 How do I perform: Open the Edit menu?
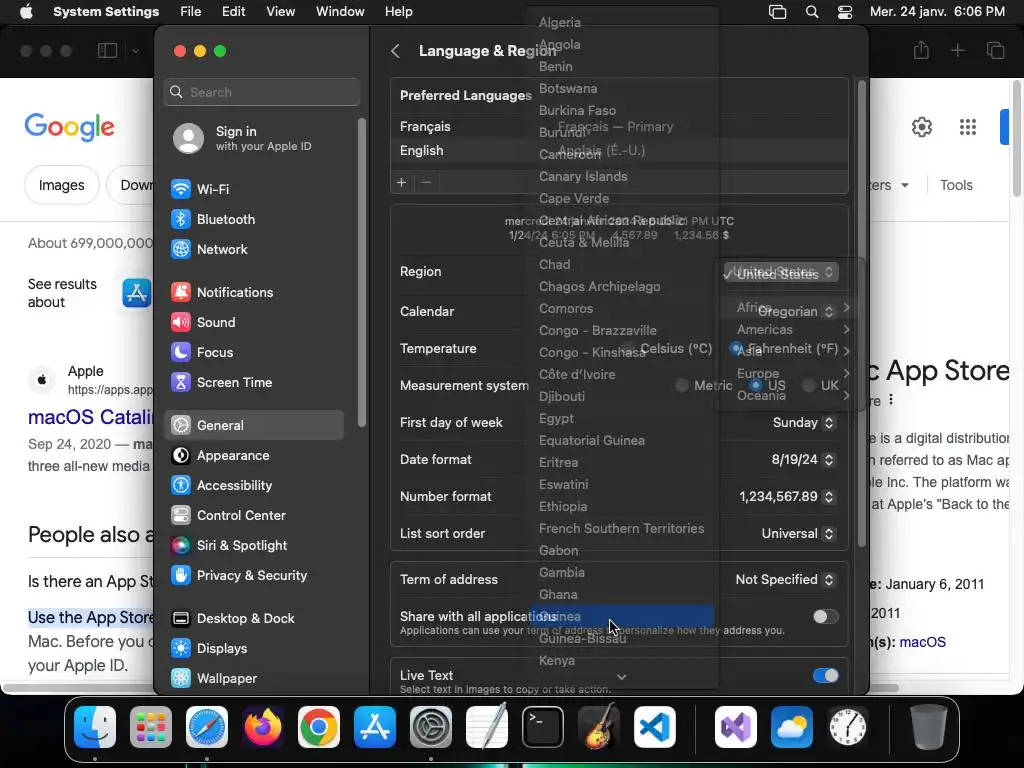[x=233, y=12]
